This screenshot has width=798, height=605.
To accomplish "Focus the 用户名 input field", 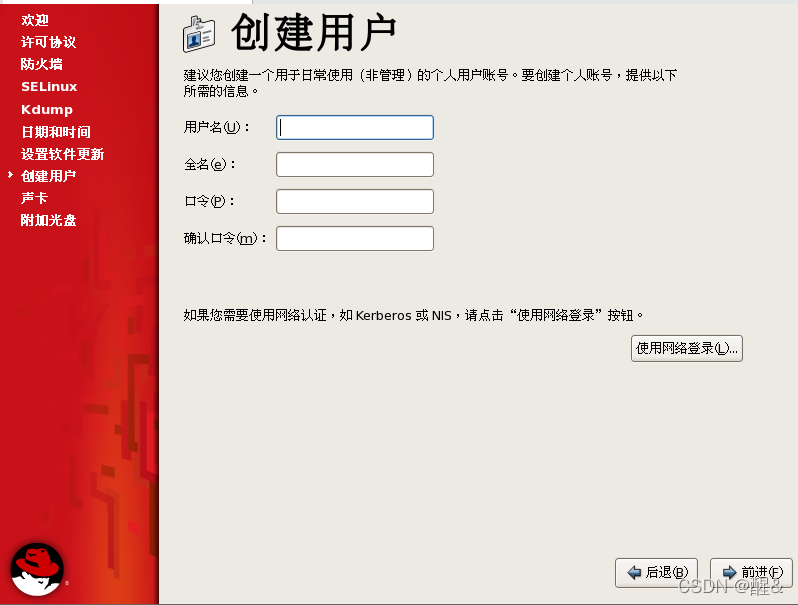I will 355,127.
